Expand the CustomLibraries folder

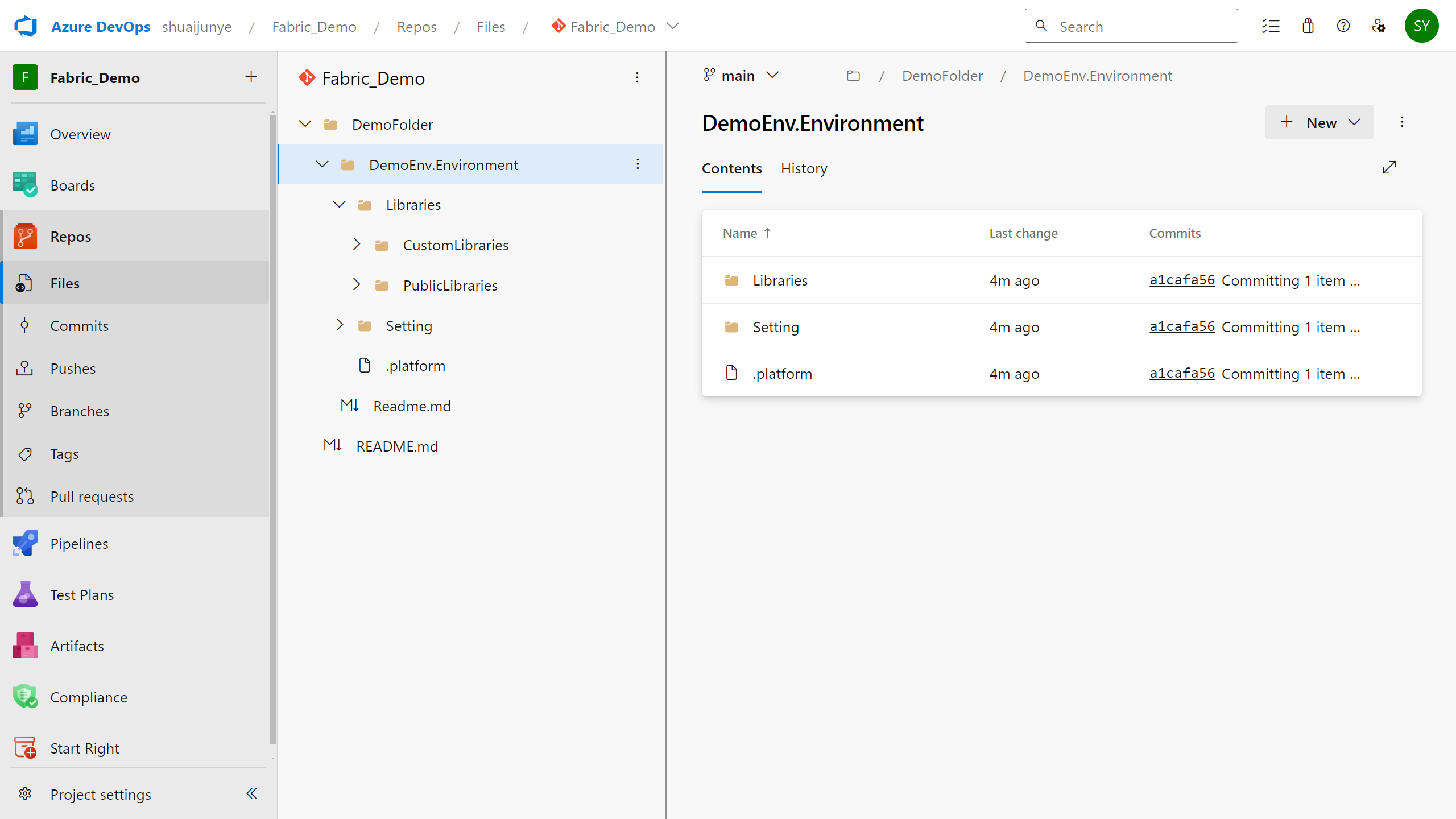pyautogui.click(x=355, y=244)
